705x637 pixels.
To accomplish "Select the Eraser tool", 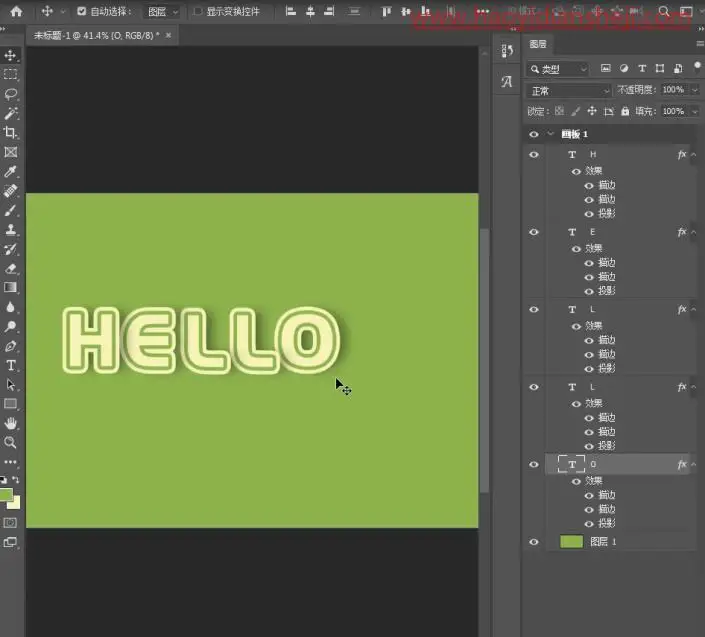I will (10, 268).
